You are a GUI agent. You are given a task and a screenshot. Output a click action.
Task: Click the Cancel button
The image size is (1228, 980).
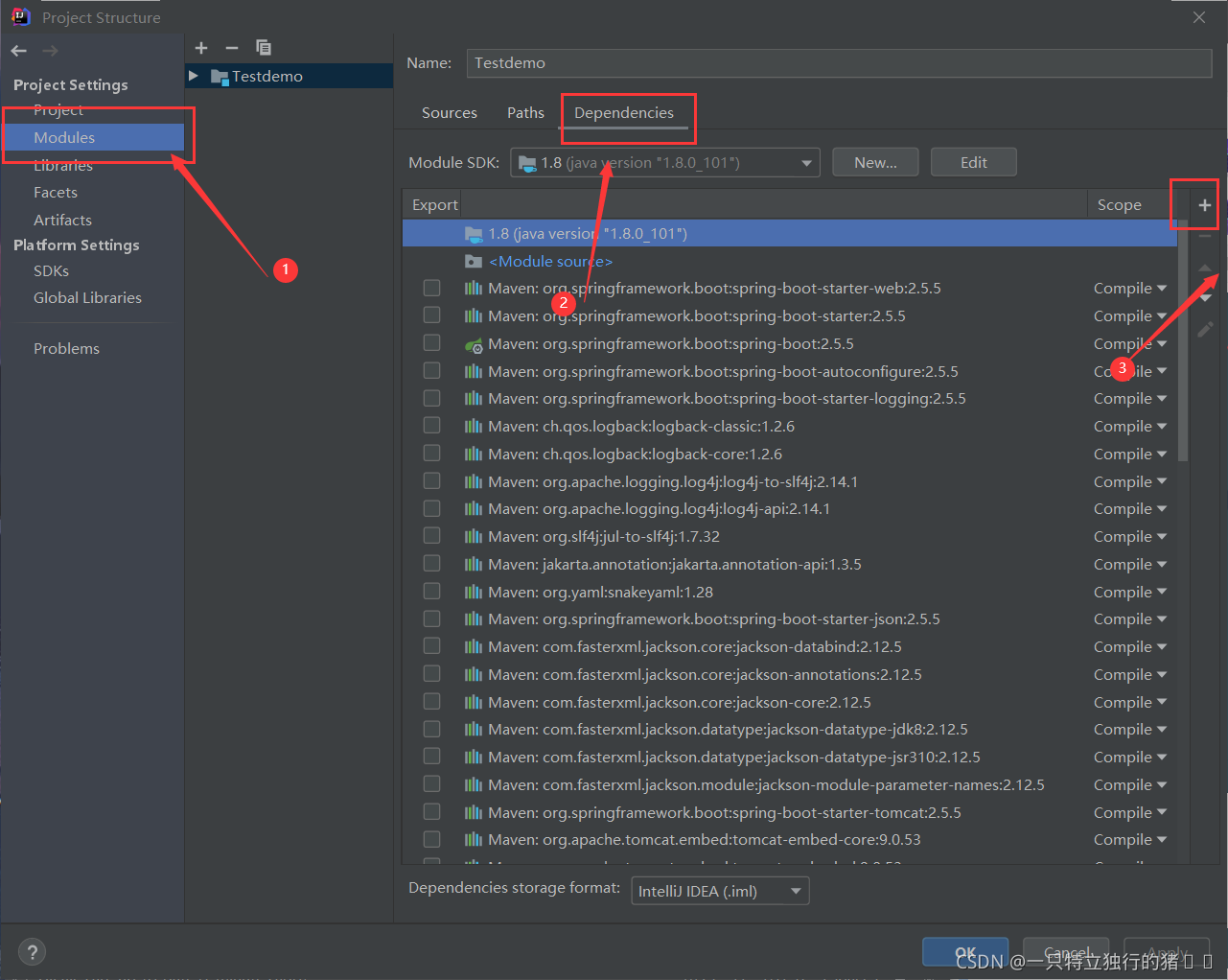point(1066,952)
